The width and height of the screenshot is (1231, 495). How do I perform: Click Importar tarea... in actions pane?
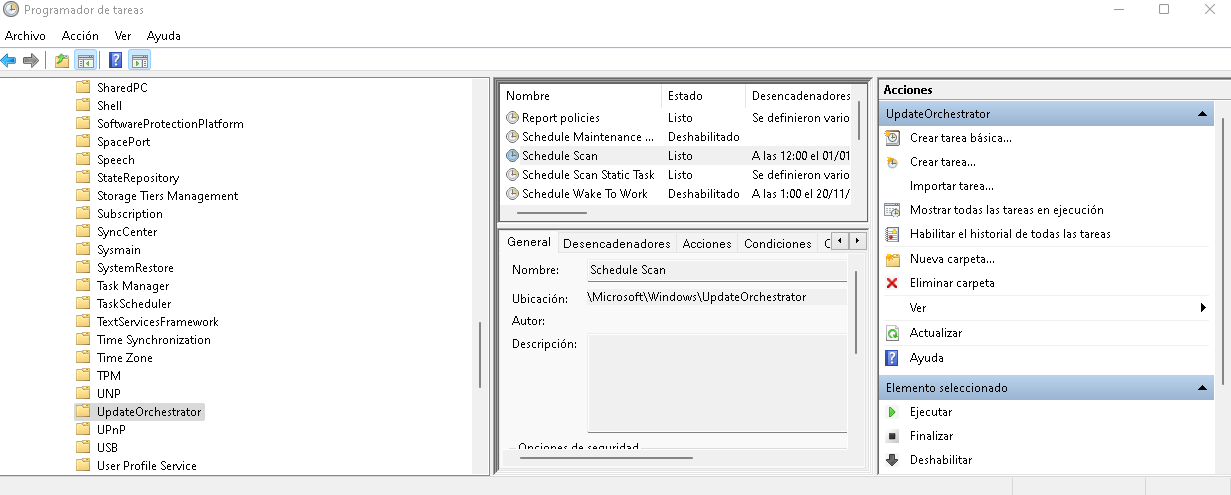(951, 186)
